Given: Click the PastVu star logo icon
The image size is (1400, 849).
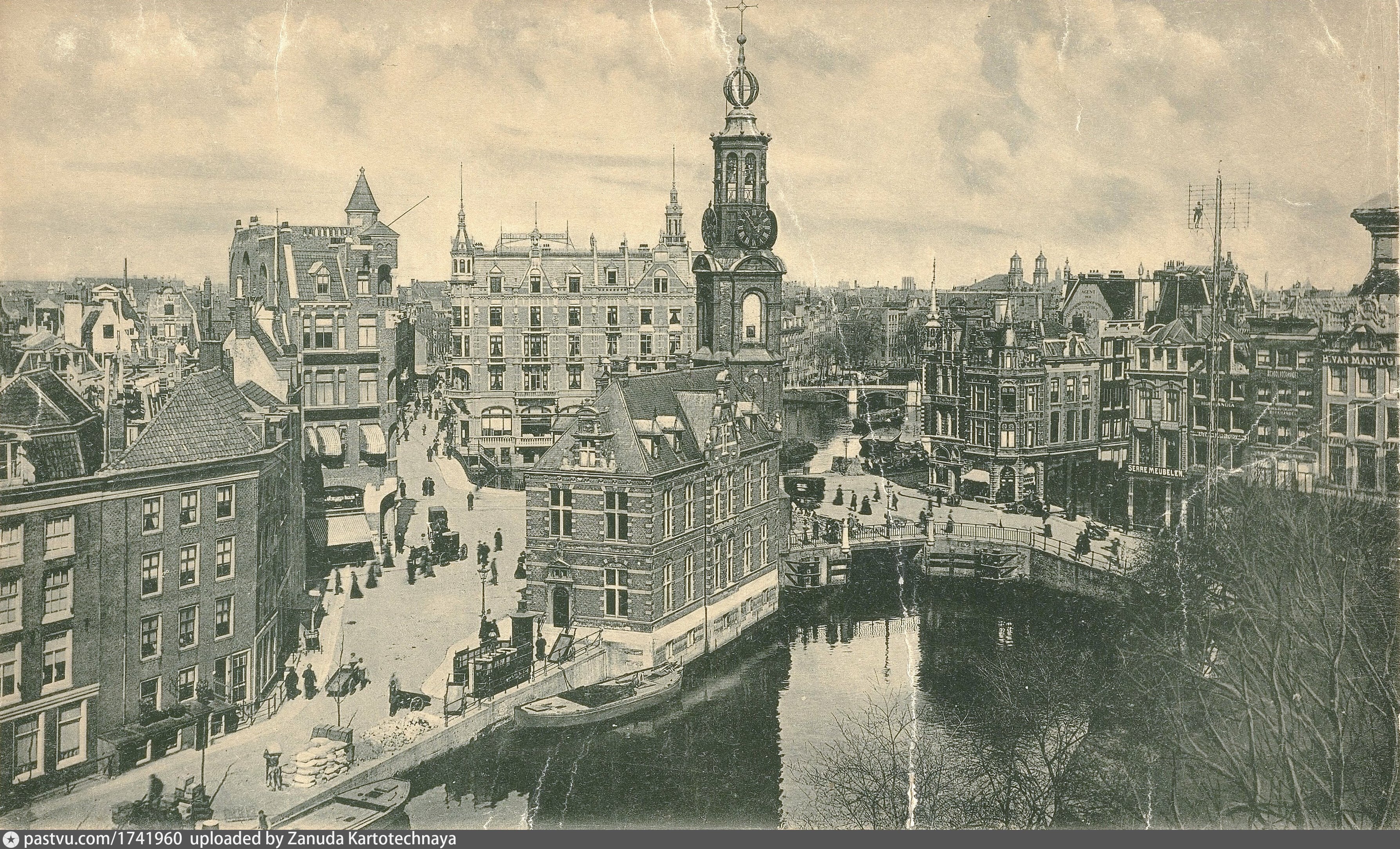Looking at the screenshot, I should pyautogui.click(x=11, y=839).
